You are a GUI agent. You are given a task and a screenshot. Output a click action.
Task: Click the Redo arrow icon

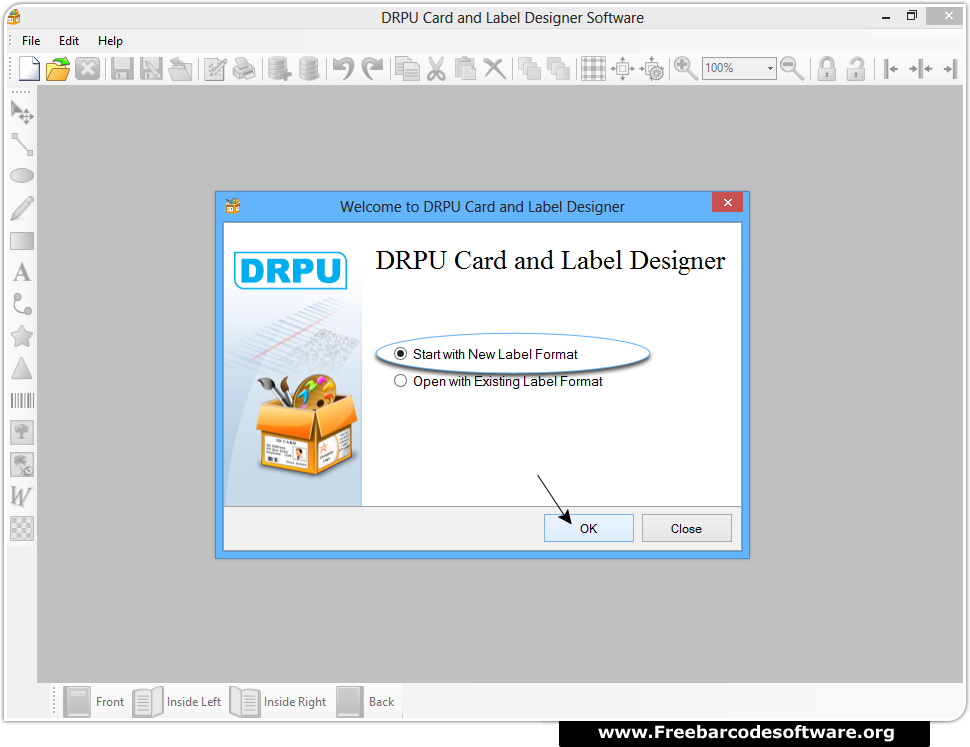[x=372, y=69]
